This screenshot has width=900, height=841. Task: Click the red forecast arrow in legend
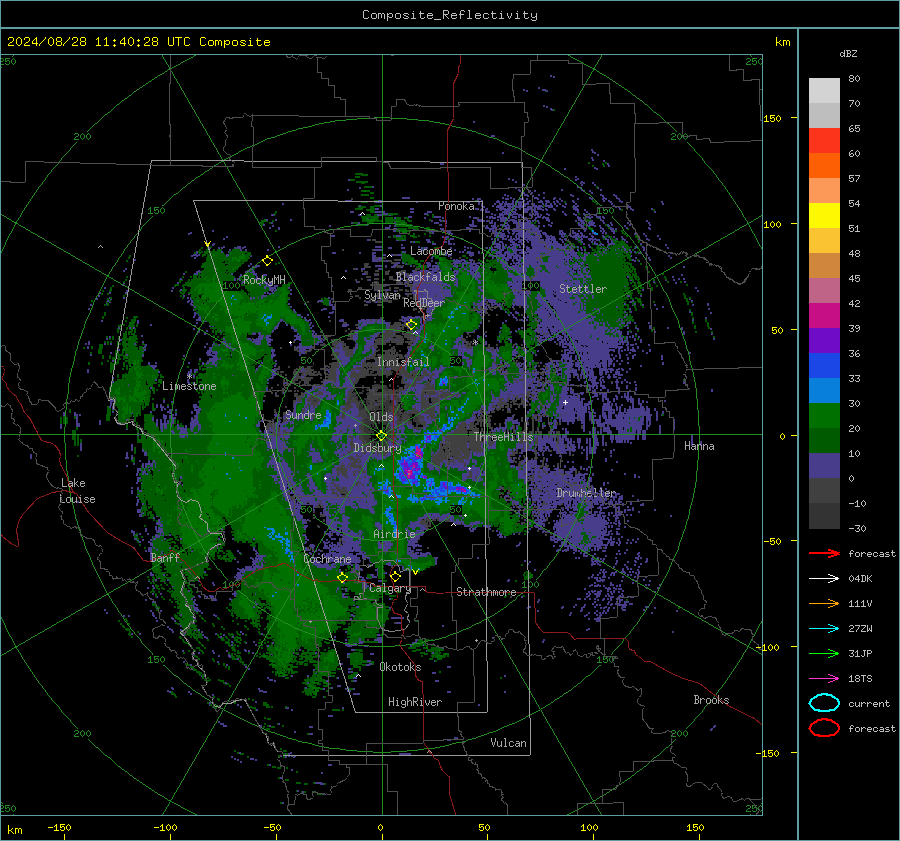pyautogui.click(x=824, y=553)
